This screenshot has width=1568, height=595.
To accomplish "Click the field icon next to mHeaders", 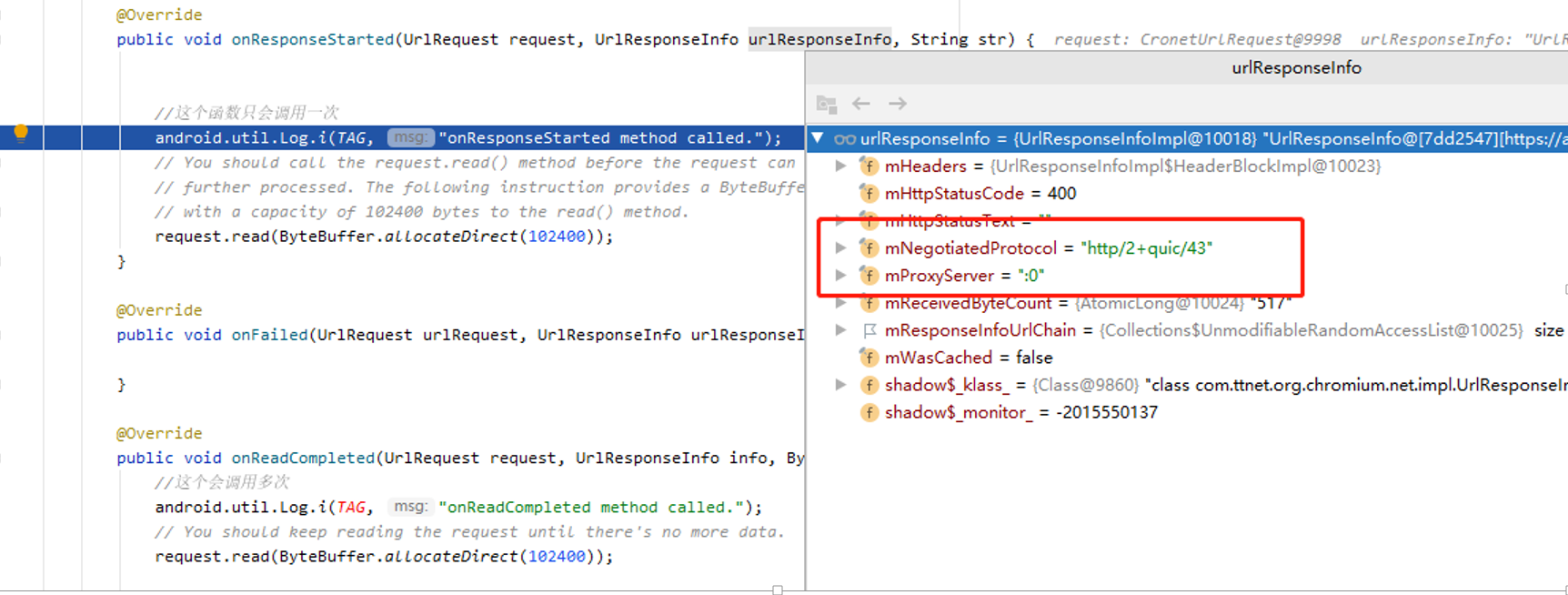I will (x=869, y=166).
